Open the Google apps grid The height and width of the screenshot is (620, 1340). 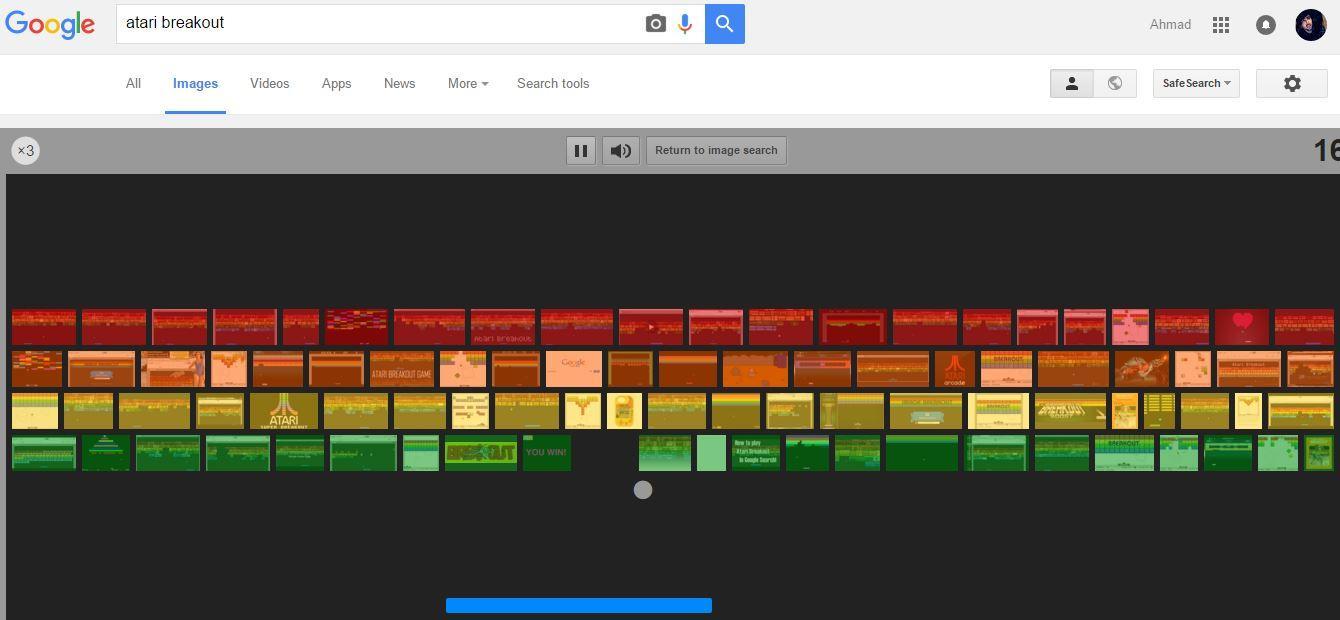pyautogui.click(x=1221, y=25)
